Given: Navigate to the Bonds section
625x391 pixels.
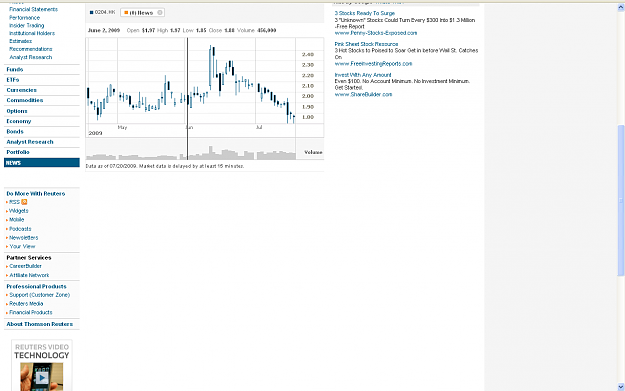Looking at the screenshot, I should pos(15,132).
